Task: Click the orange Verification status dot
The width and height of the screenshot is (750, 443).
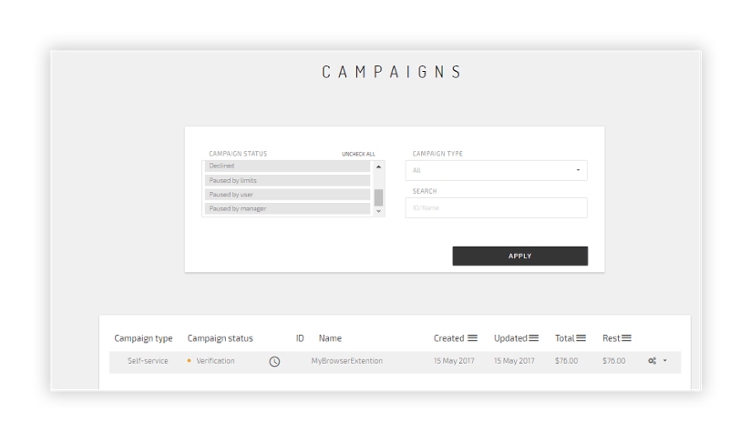Action: (189, 360)
